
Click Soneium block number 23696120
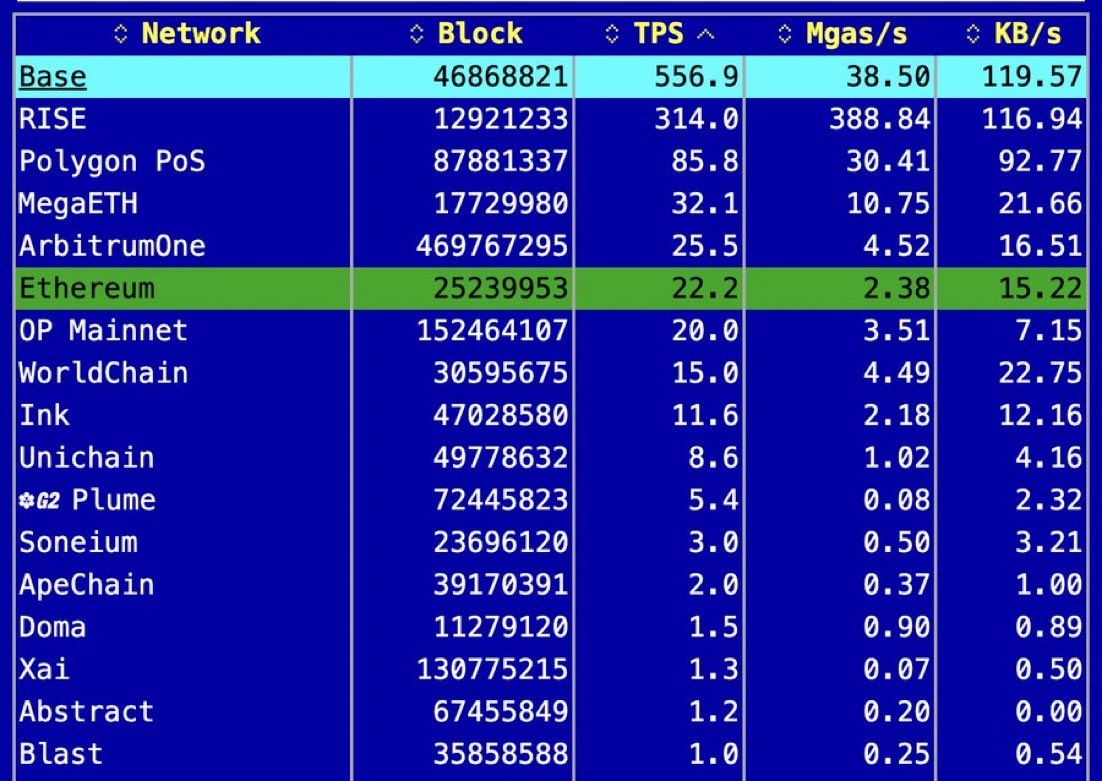coord(500,542)
